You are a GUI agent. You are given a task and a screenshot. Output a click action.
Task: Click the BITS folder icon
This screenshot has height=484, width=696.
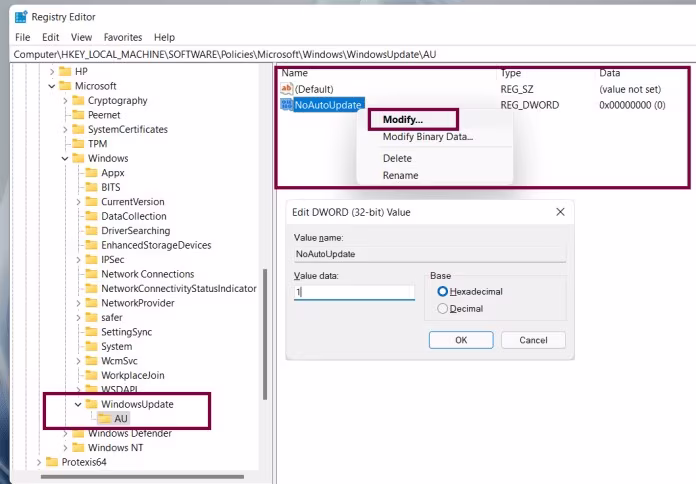(91, 187)
